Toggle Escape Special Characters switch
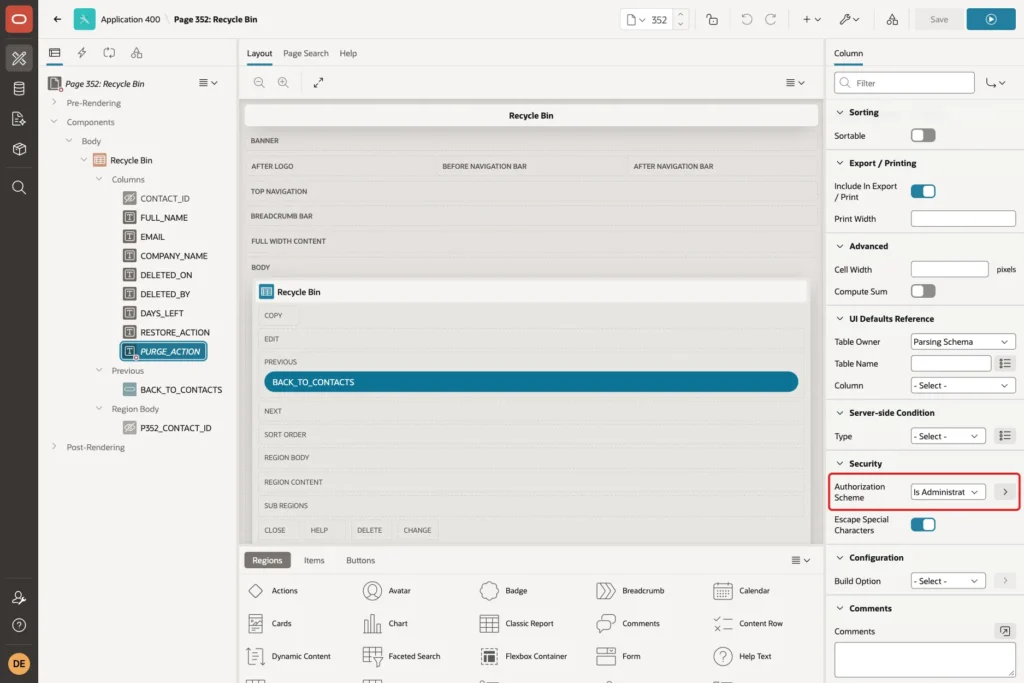Viewport: 1024px width, 683px height. pos(923,524)
